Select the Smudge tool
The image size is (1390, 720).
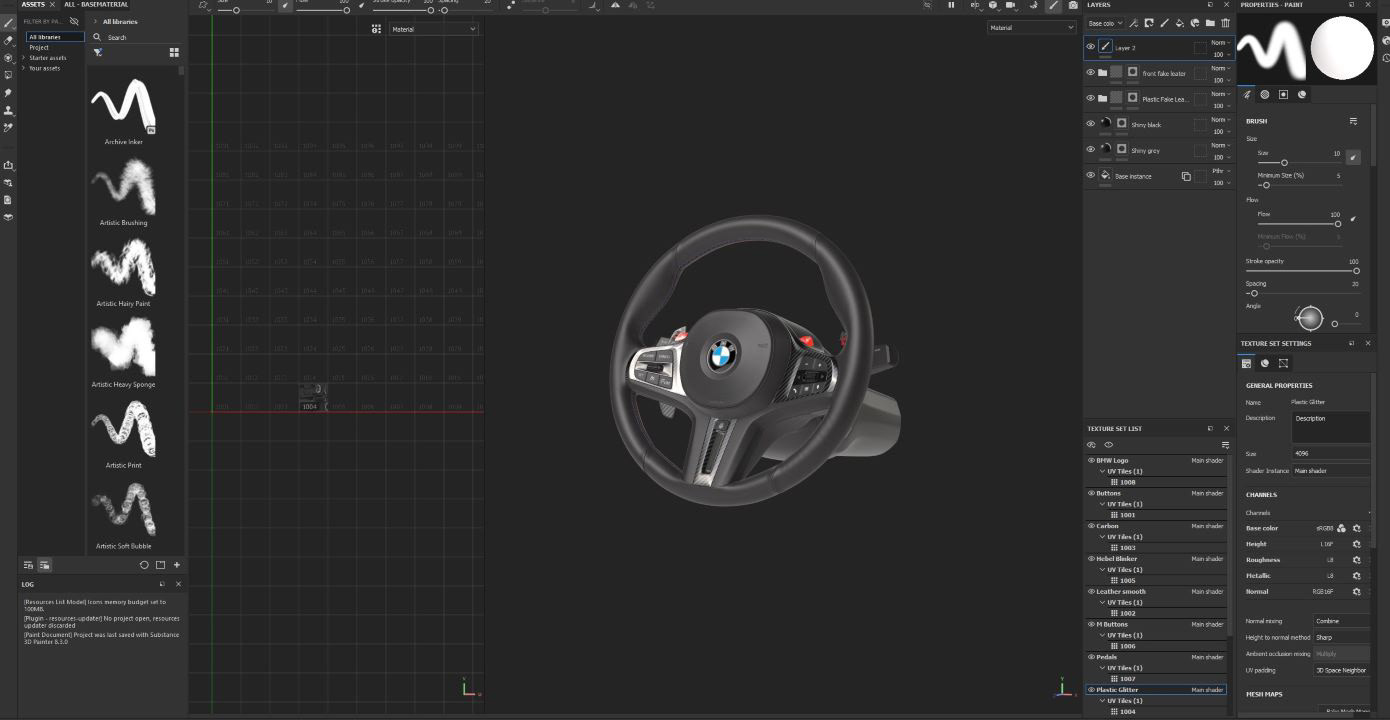click(9, 93)
